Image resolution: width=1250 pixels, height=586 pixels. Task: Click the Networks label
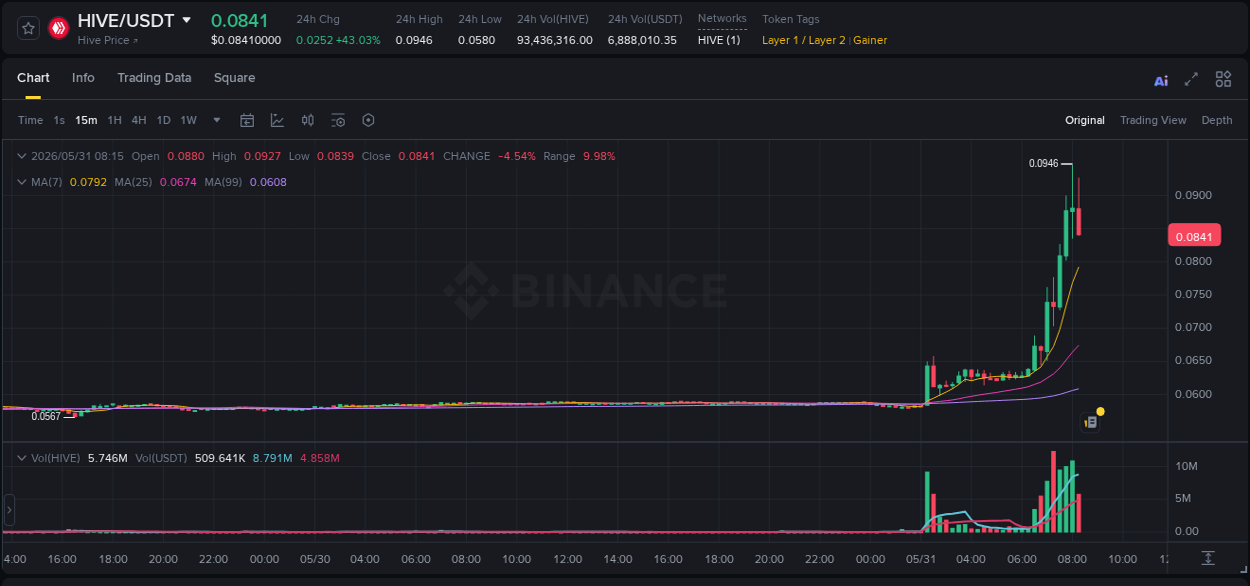tap(722, 18)
